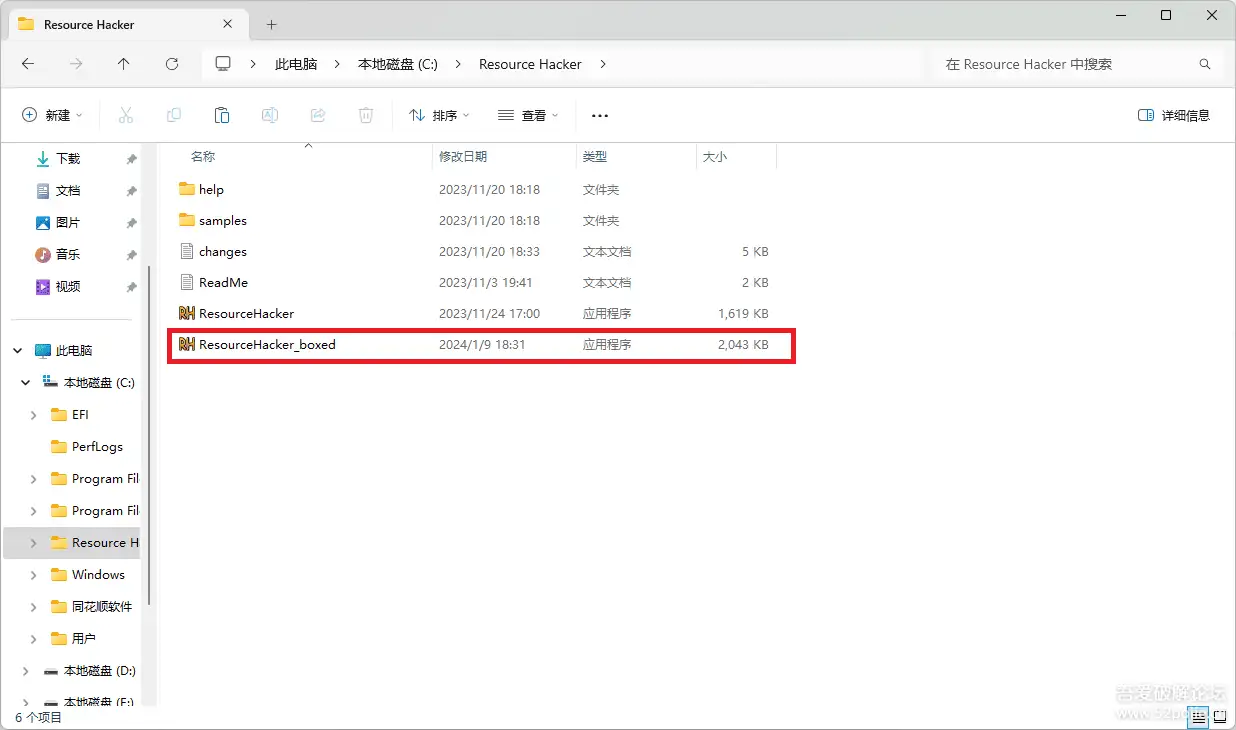Select PerfLogs folder in the tree
Viewport: 1236px width, 730px height.
97,447
